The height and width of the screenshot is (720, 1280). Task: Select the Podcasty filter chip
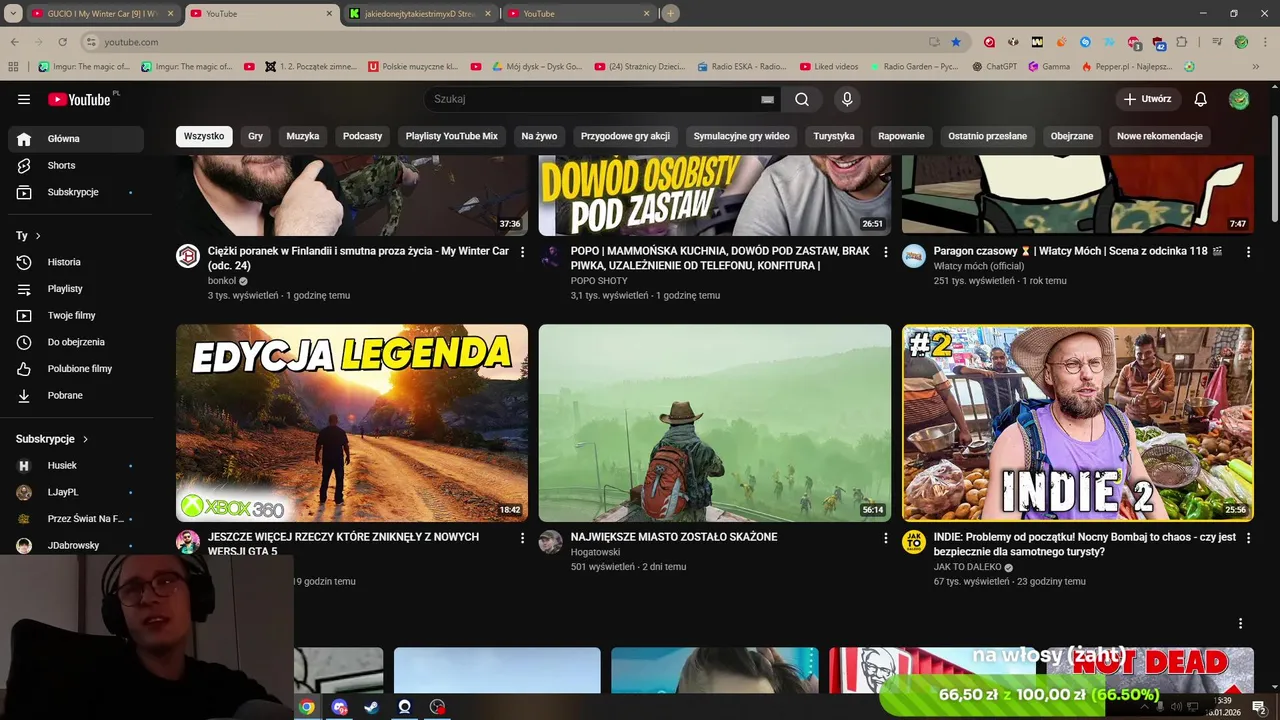tap(362, 136)
